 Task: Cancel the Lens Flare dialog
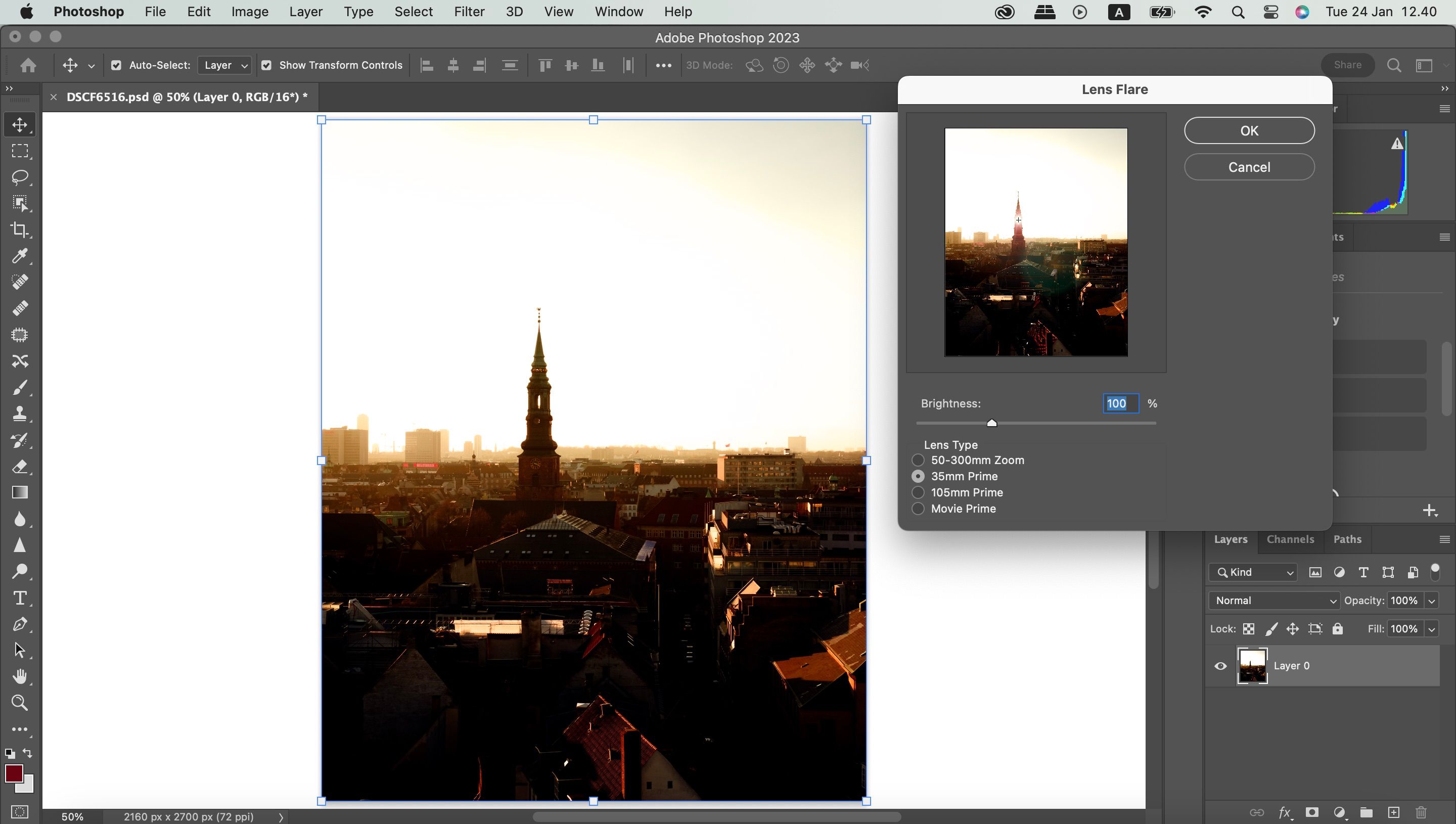point(1249,167)
